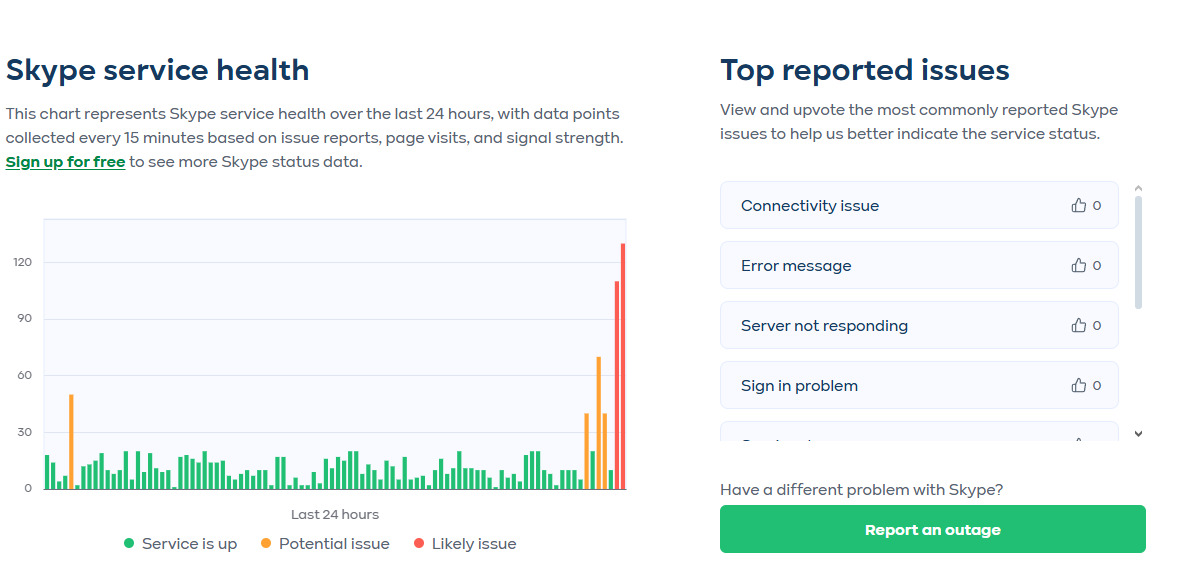Upvote the Error message thumbs-up icon
This screenshot has width=1195, height=578.
coord(1078,265)
